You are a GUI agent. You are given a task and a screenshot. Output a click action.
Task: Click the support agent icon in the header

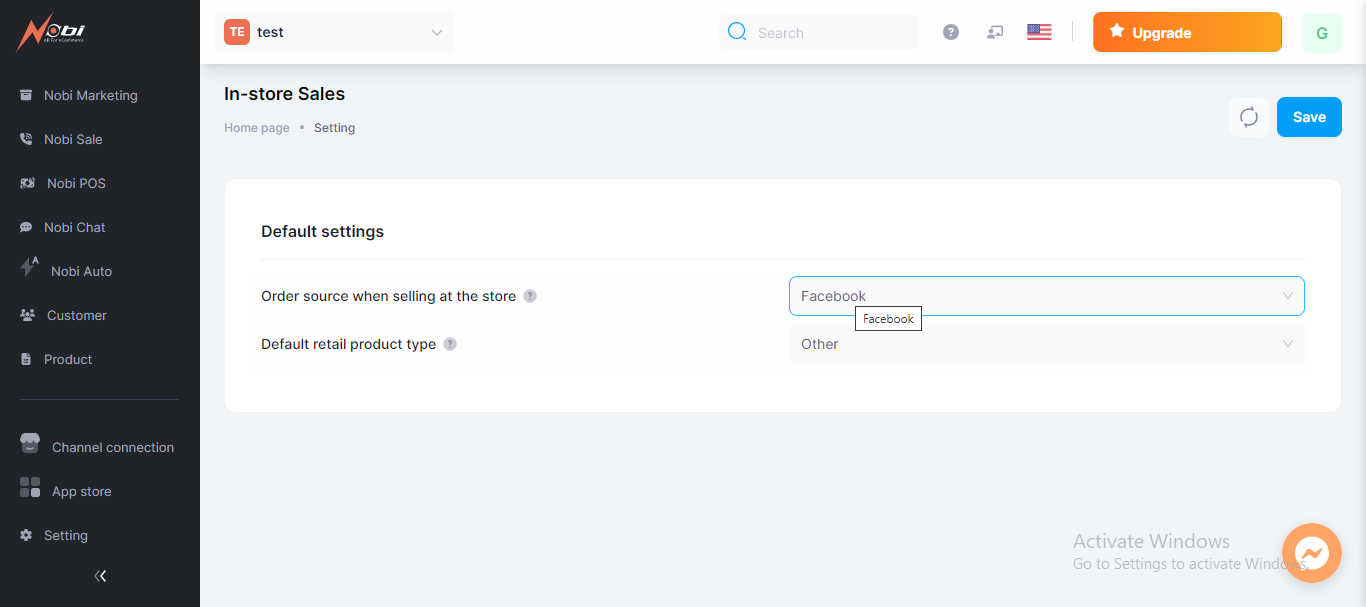(x=994, y=32)
